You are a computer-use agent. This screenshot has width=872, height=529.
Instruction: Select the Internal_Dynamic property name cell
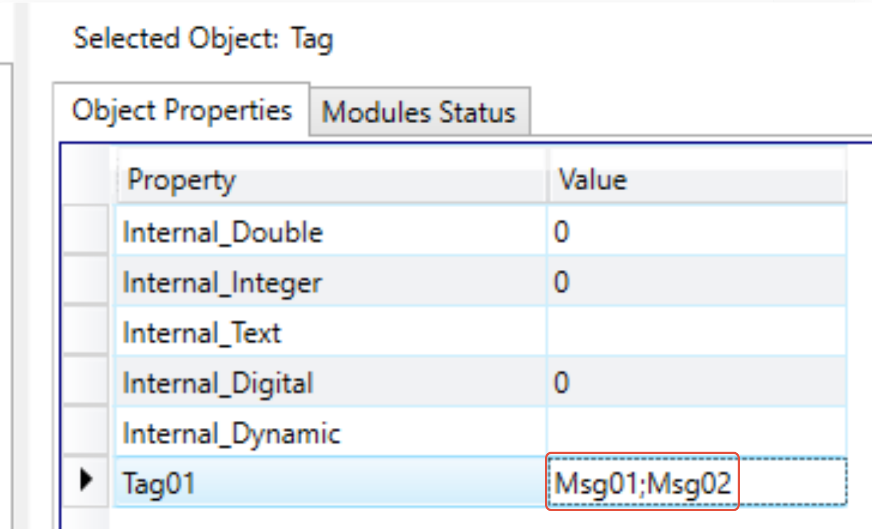pyautogui.click(x=330, y=434)
